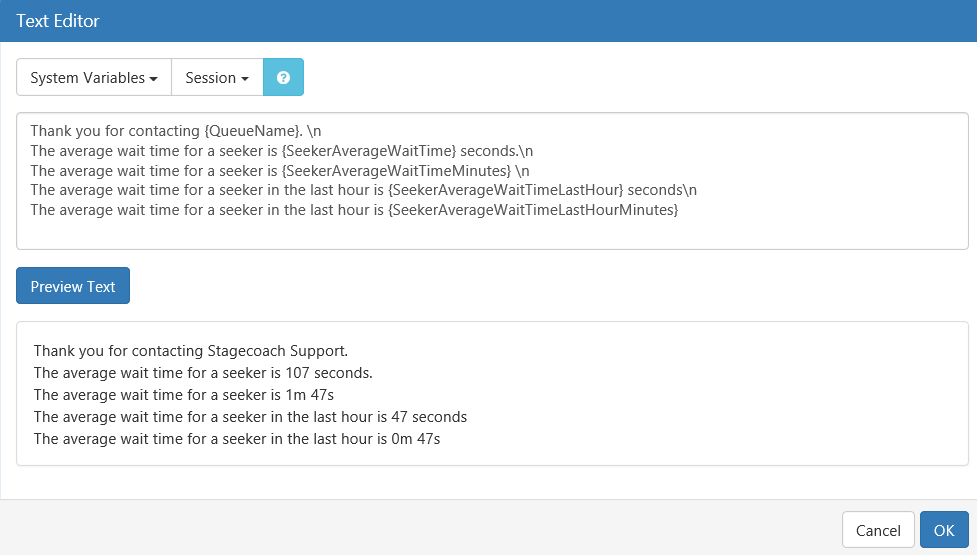Cancel the Text Editor dialog
The width and height of the screenshot is (977, 555).
[x=878, y=530]
